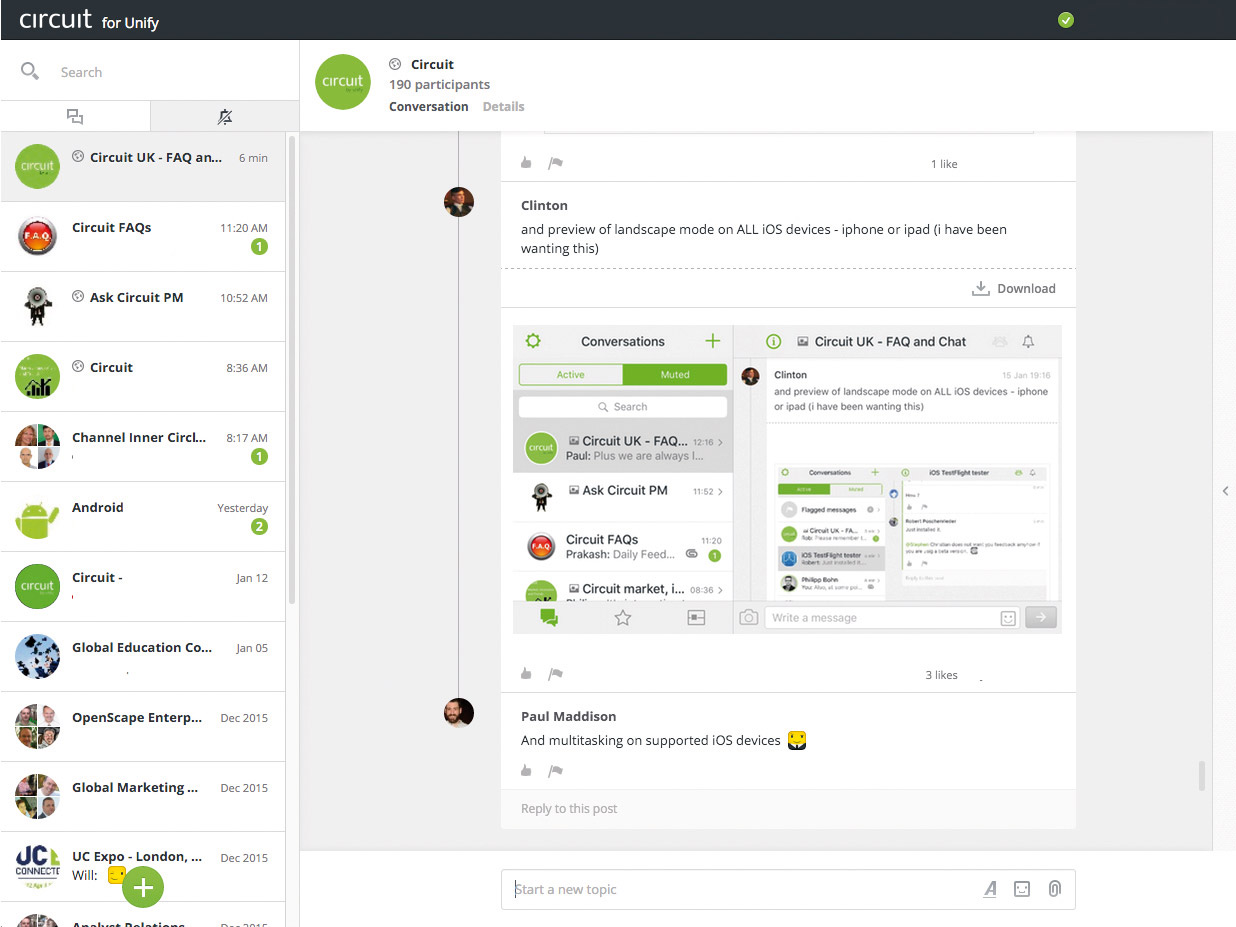
Task: Like Paul Maddison's multitasking post
Action: tap(526, 770)
